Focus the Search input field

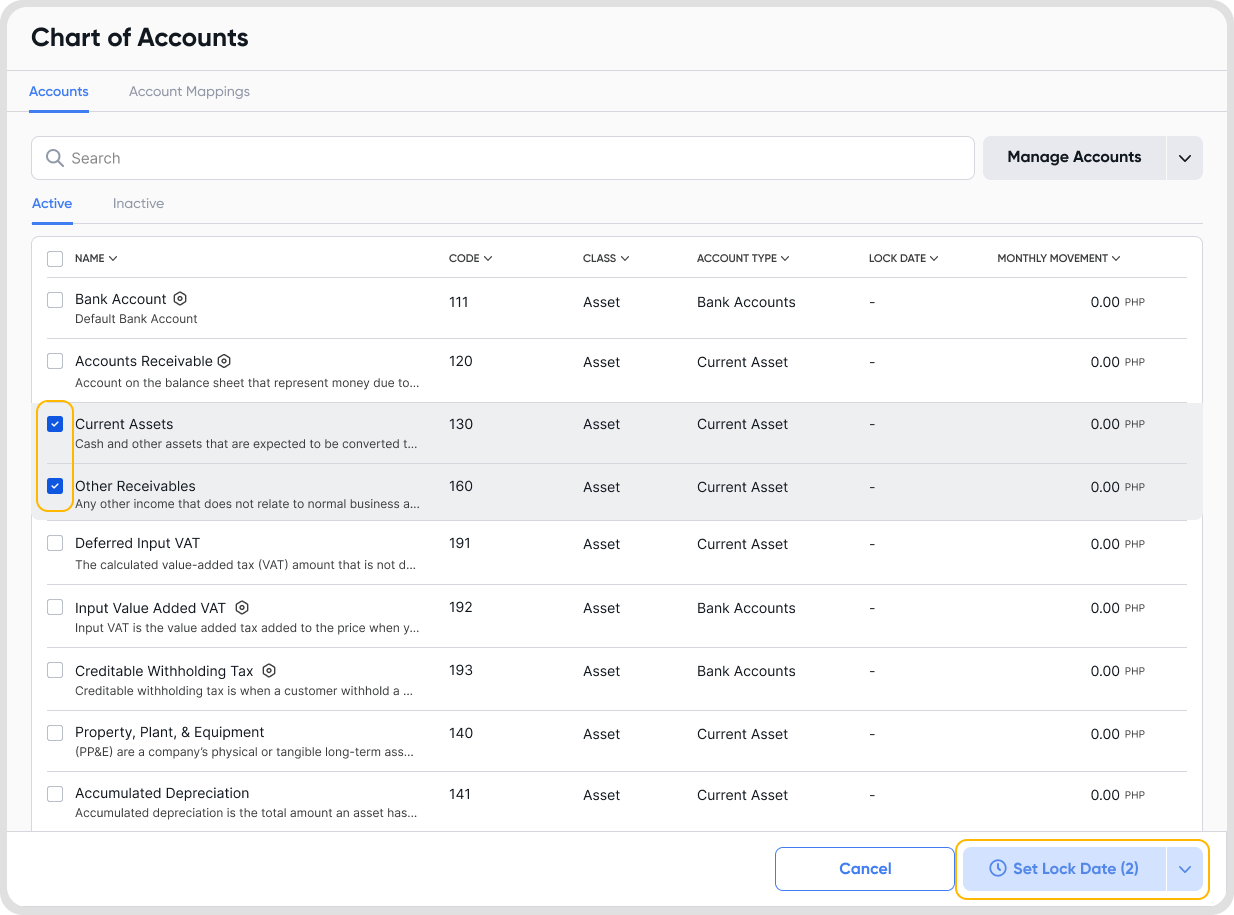503,158
